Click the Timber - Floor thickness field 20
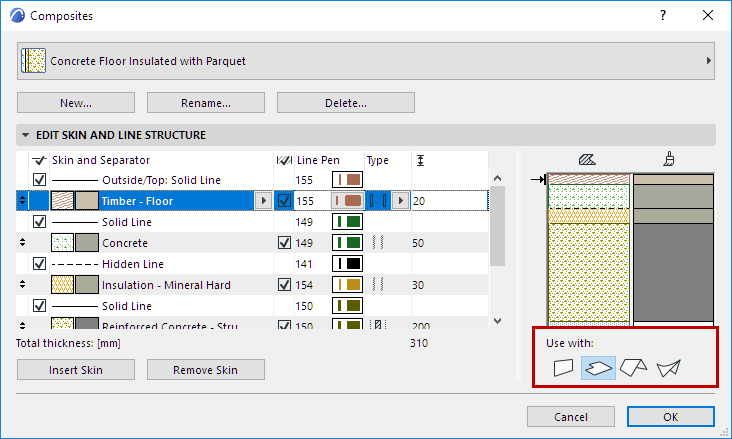732x439 pixels. [x=449, y=201]
